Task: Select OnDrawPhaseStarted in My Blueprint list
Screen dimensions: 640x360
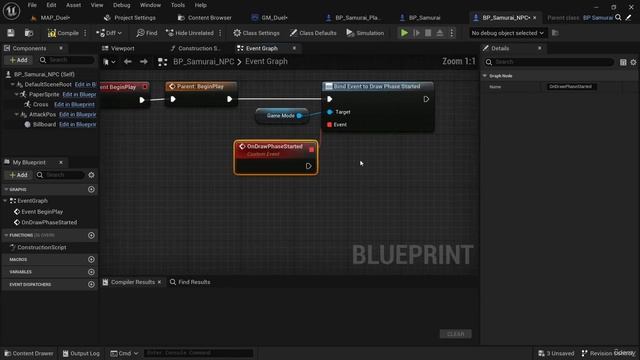Action: pyautogui.click(x=49, y=222)
